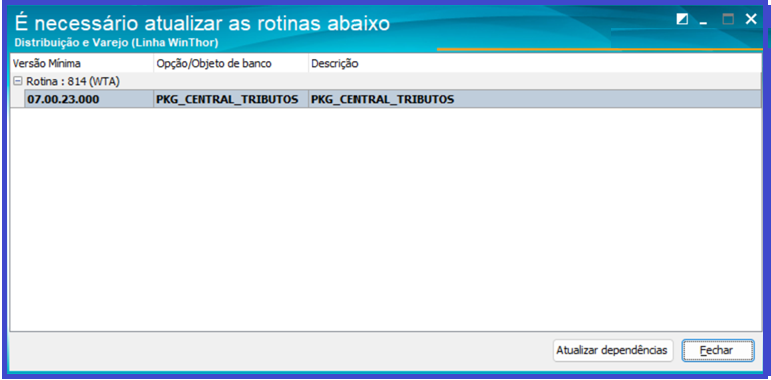Close the dialog with the X
The width and height of the screenshot is (771, 380).
[x=751, y=19]
